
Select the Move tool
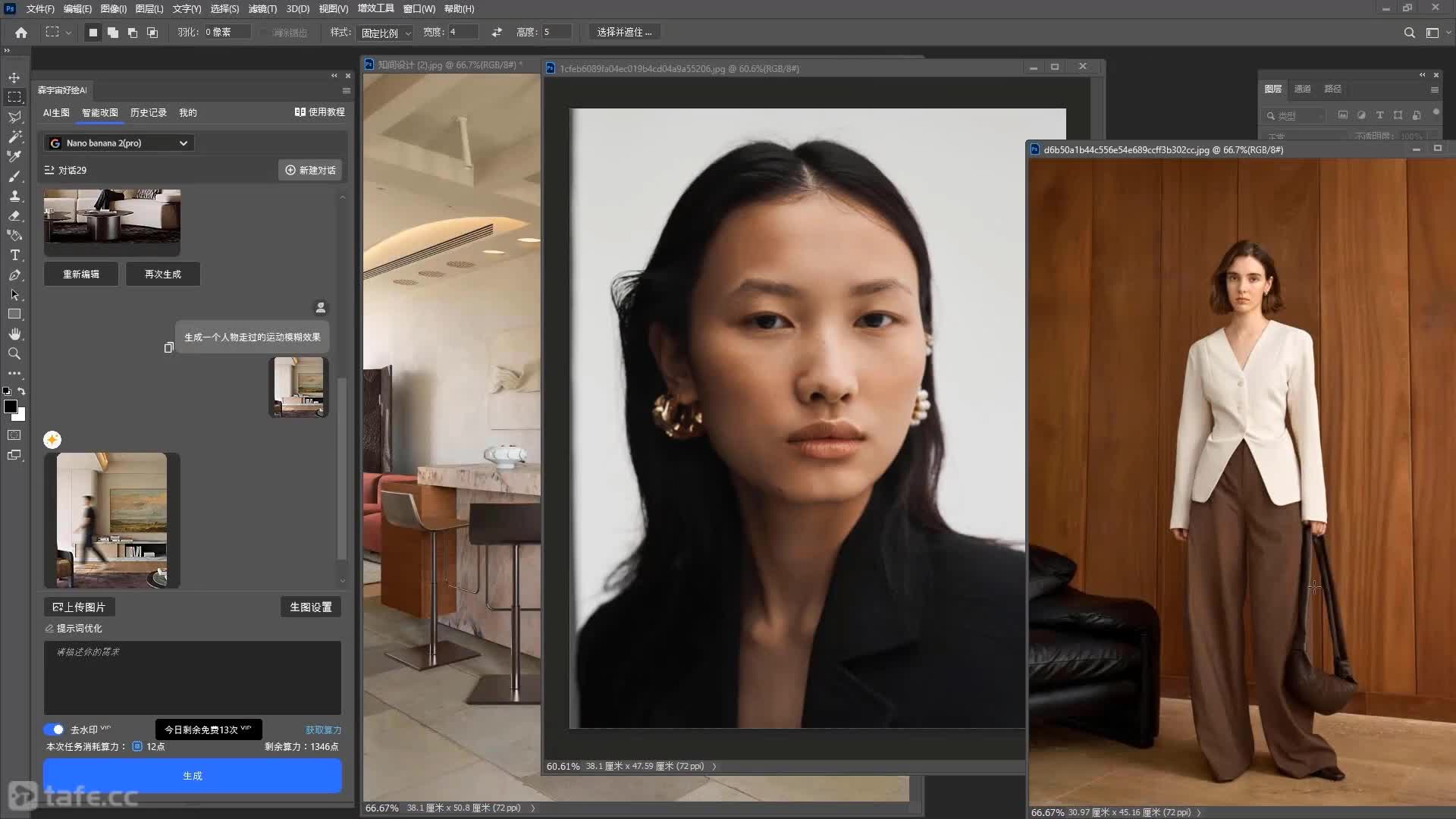tap(14, 77)
